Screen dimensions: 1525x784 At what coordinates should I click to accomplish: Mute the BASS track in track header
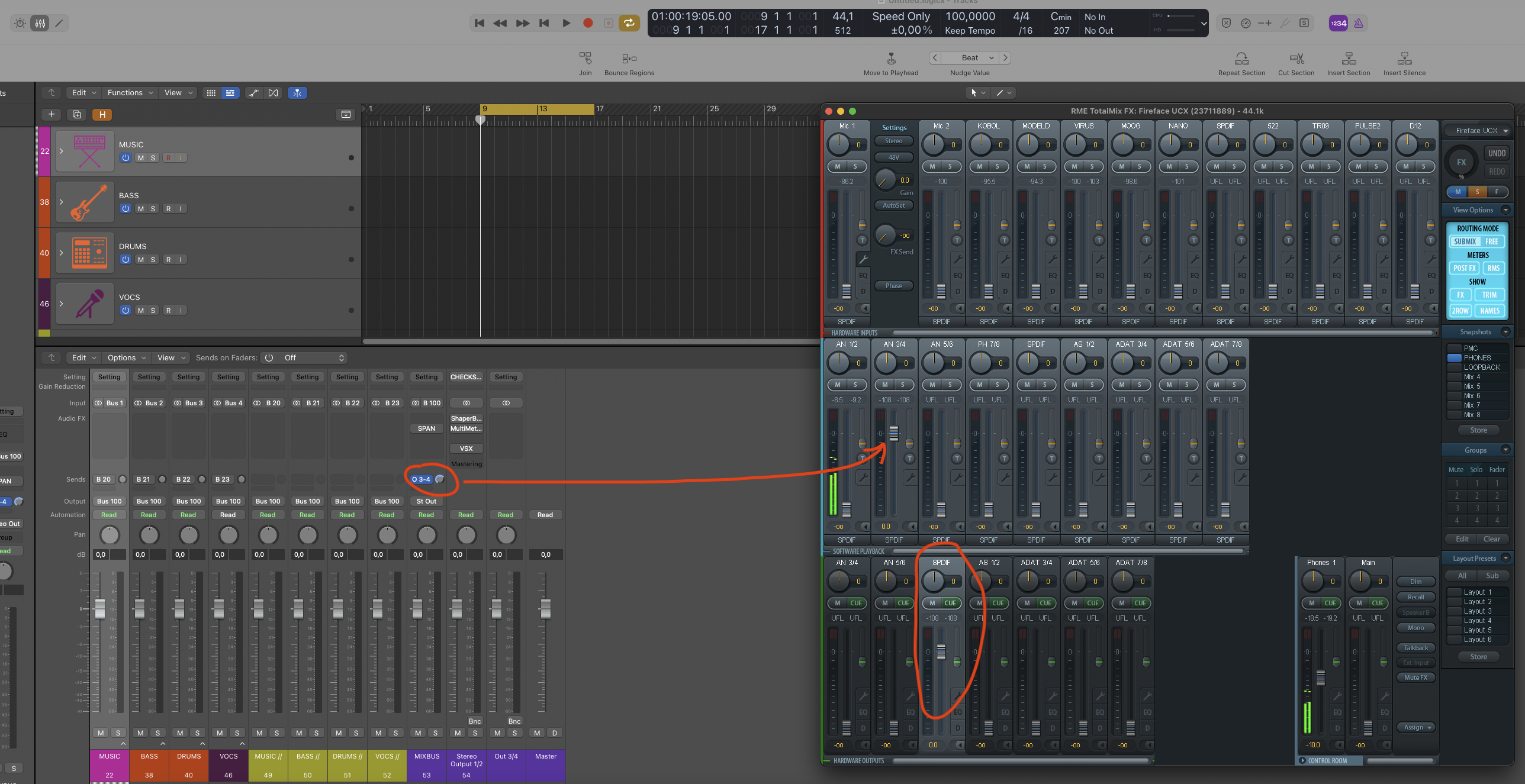tap(140, 208)
